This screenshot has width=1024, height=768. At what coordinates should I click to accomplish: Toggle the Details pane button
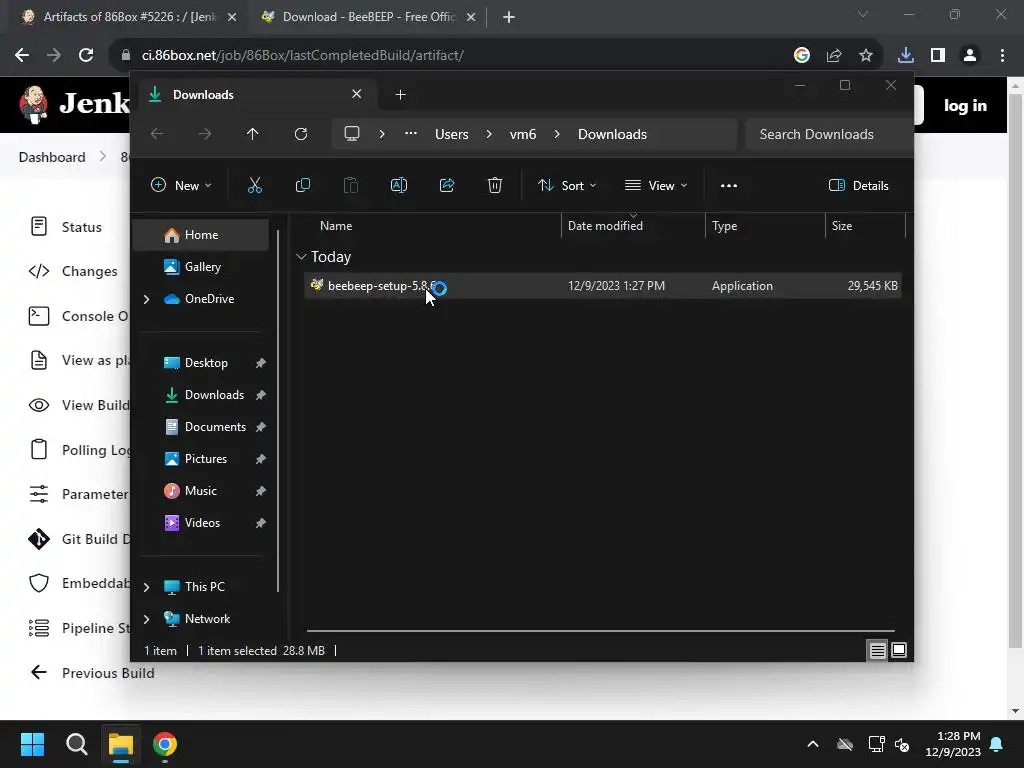point(858,185)
